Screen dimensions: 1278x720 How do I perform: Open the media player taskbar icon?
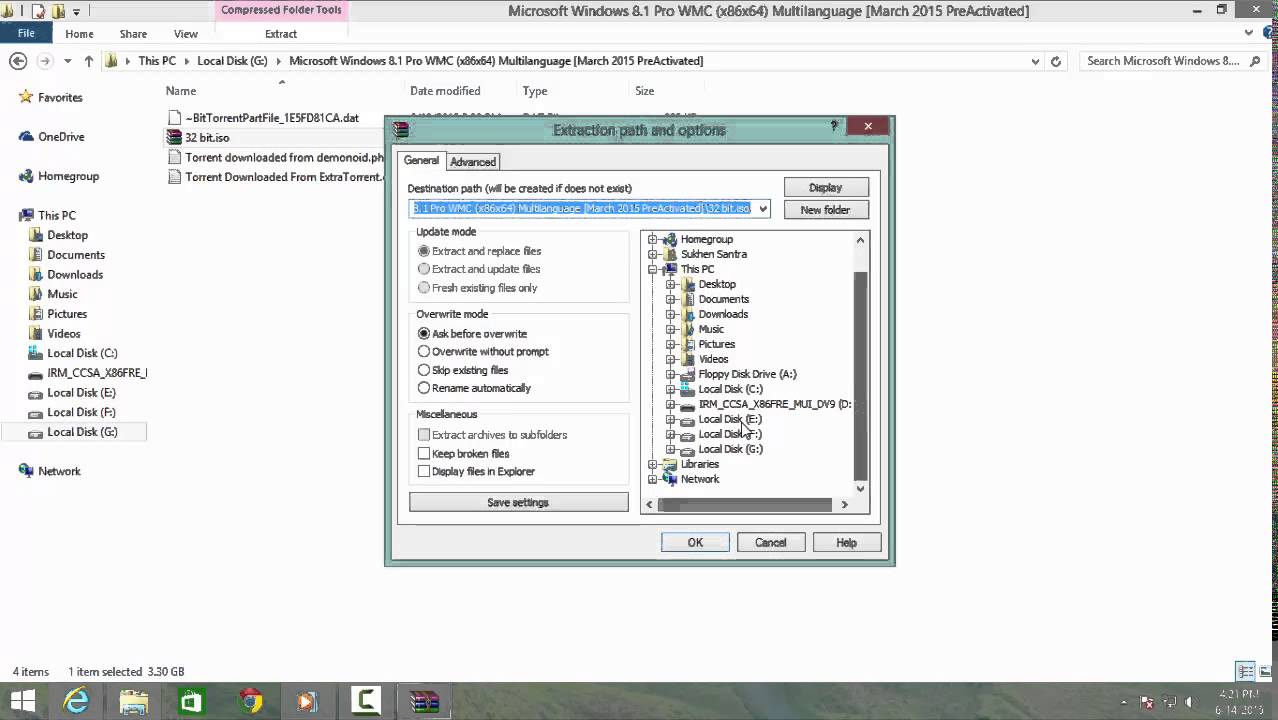point(307,701)
